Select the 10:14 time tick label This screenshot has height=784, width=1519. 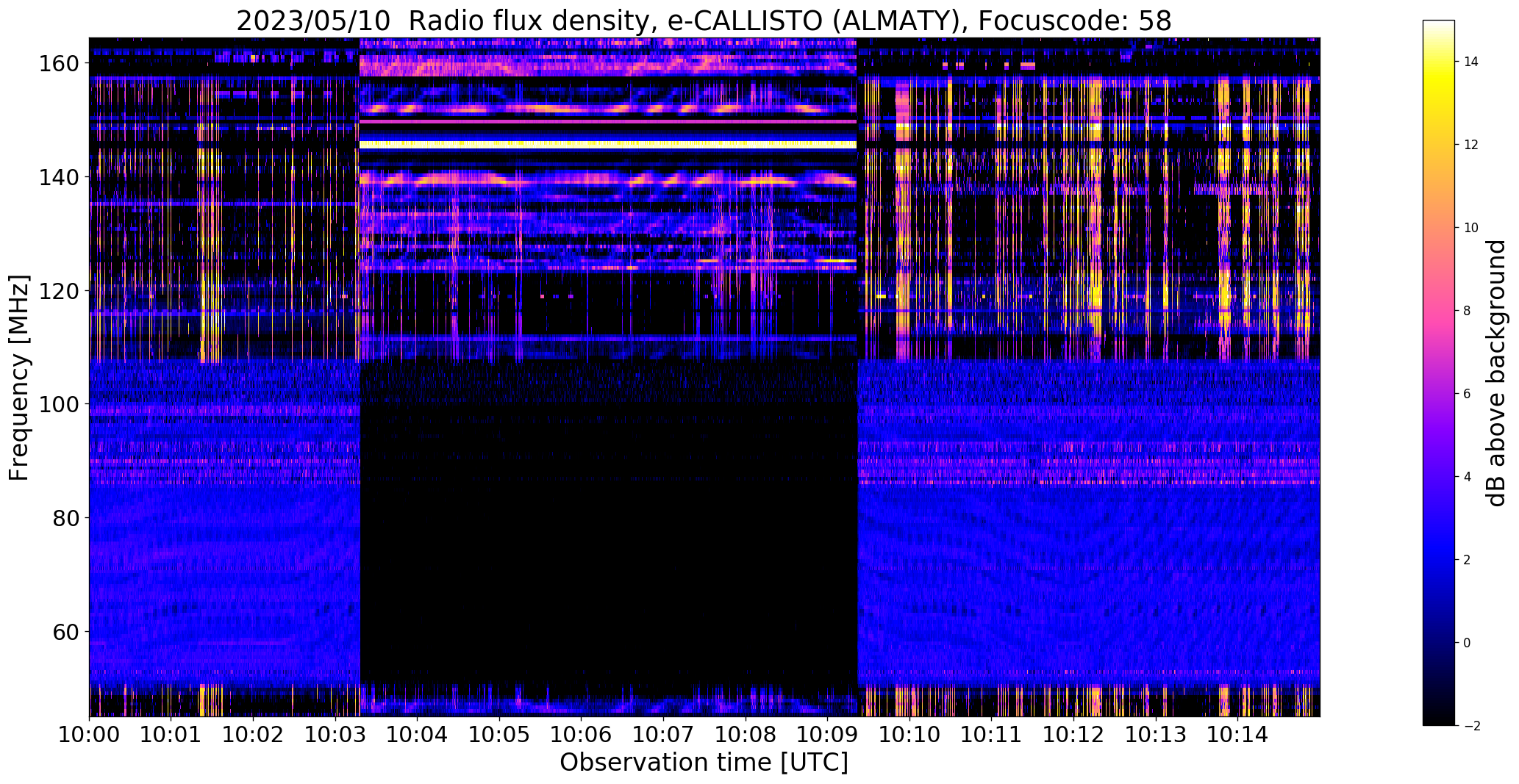coord(1237,734)
